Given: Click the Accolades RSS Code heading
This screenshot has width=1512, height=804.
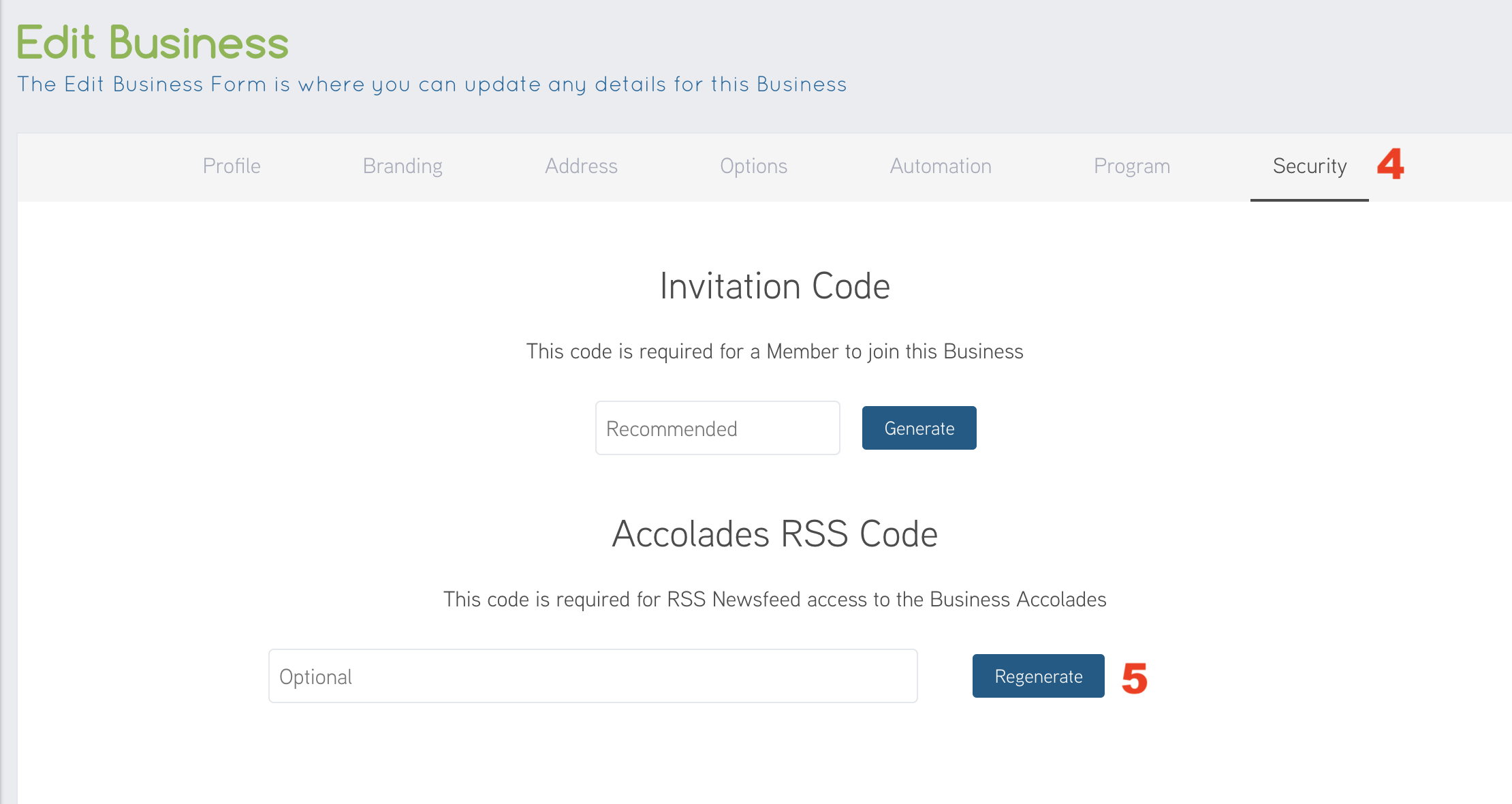Looking at the screenshot, I should (774, 534).
